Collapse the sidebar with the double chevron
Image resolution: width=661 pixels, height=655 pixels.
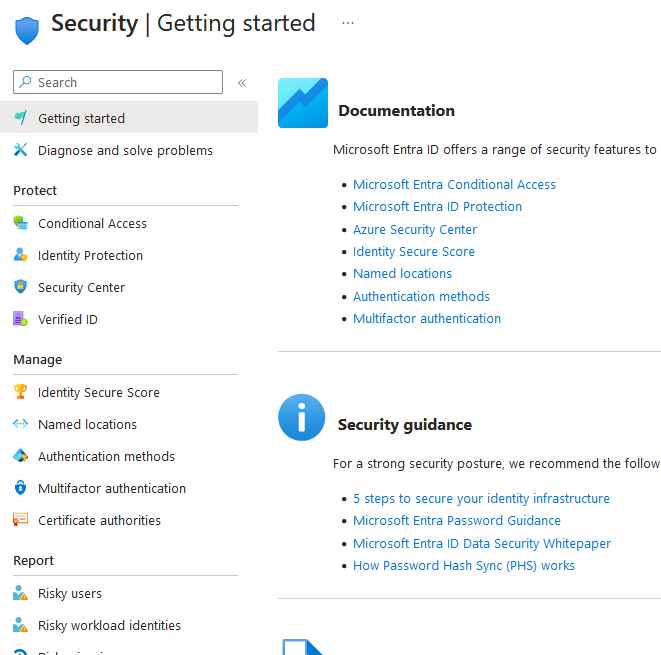242,83
